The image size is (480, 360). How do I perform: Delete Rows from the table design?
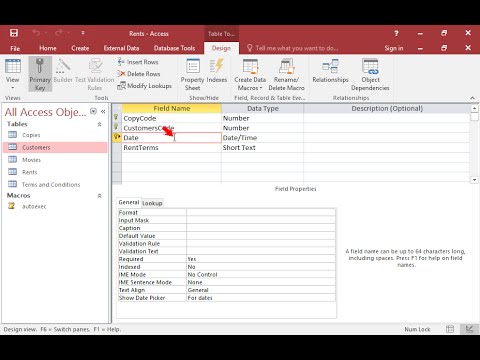coord(139,74)
